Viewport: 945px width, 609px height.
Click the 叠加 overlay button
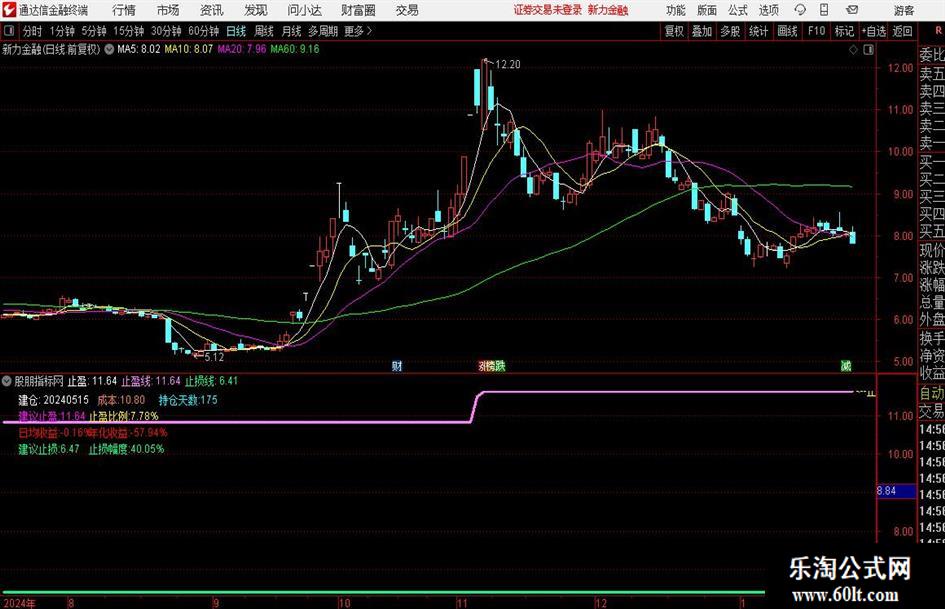point(702,31)
